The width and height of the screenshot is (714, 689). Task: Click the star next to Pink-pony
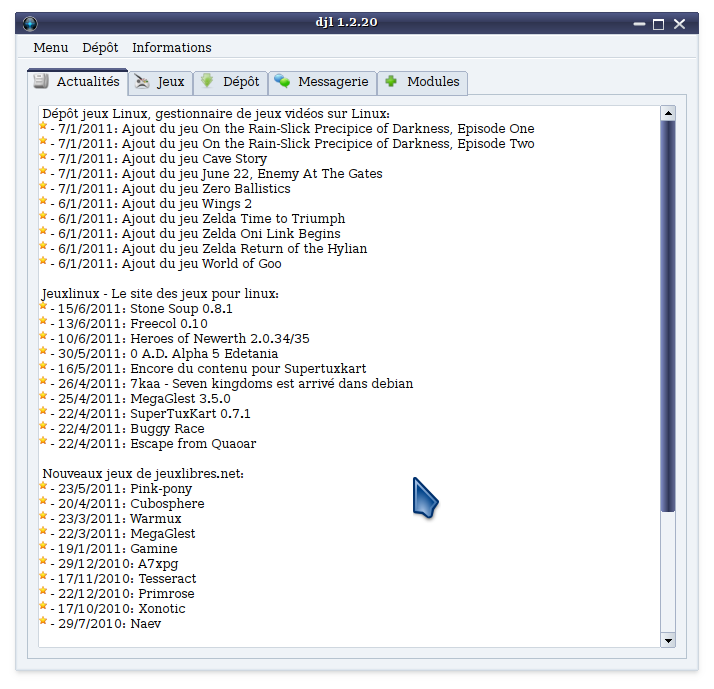click(x=43, y=486)
